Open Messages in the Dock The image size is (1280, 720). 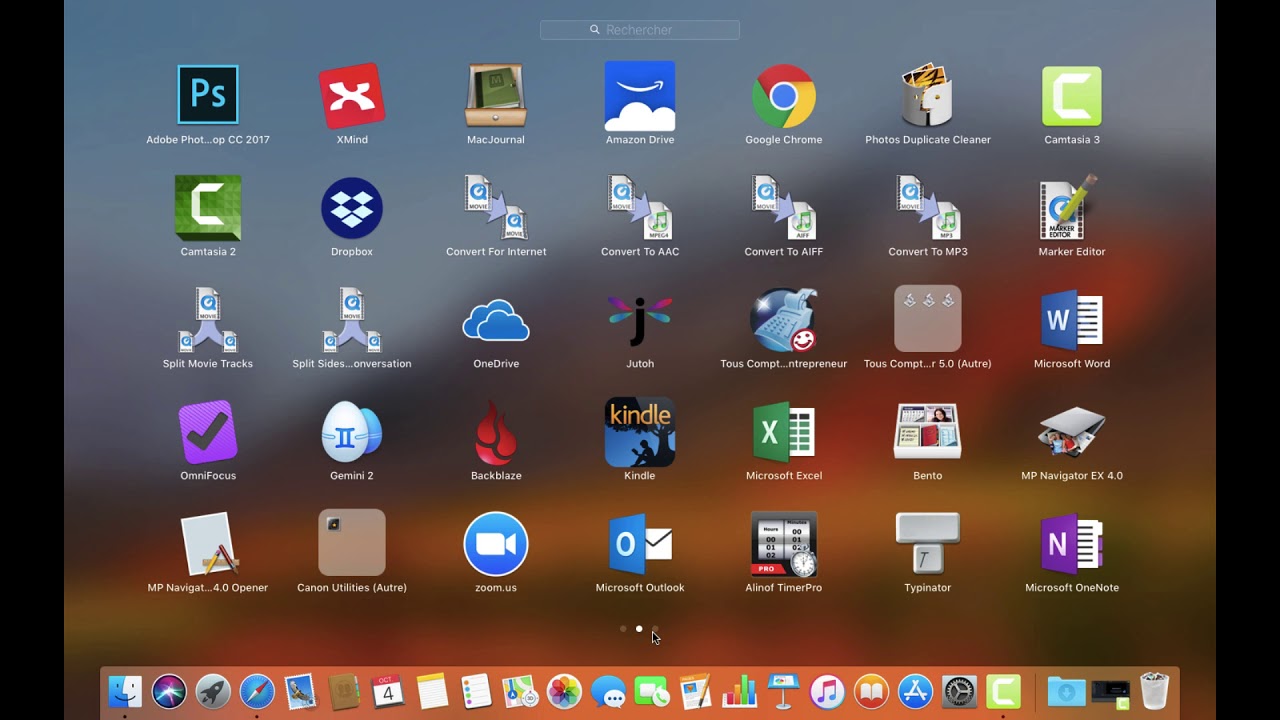(608, 691)
